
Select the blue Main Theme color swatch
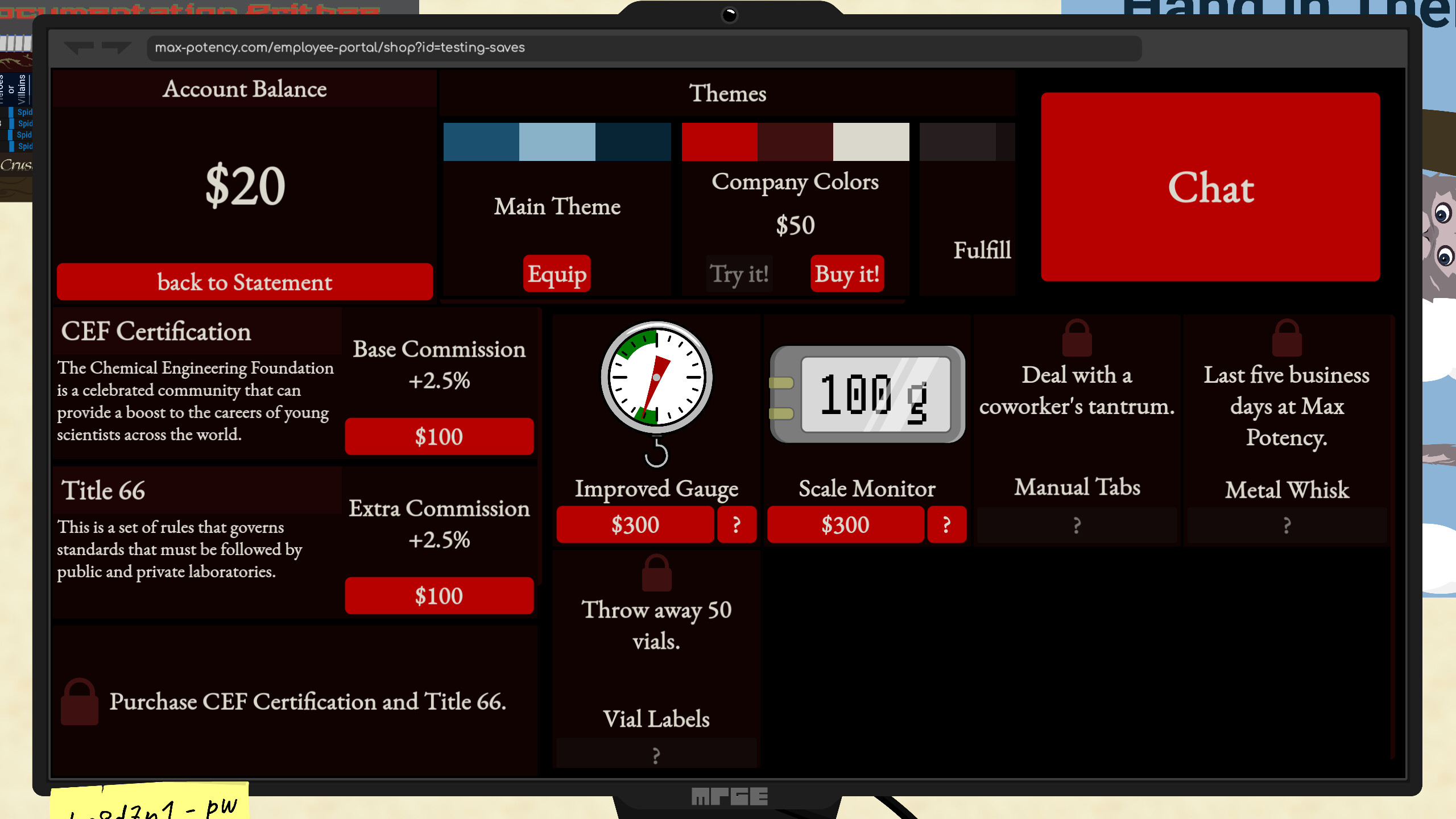pyautogui.click(x=557, y=141)
